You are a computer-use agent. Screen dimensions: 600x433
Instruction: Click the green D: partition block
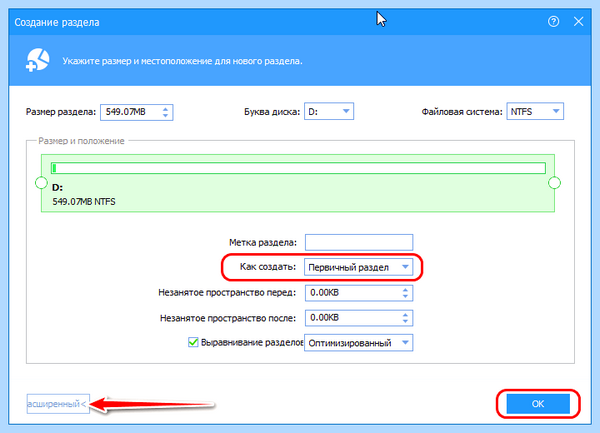coord(298,183)
